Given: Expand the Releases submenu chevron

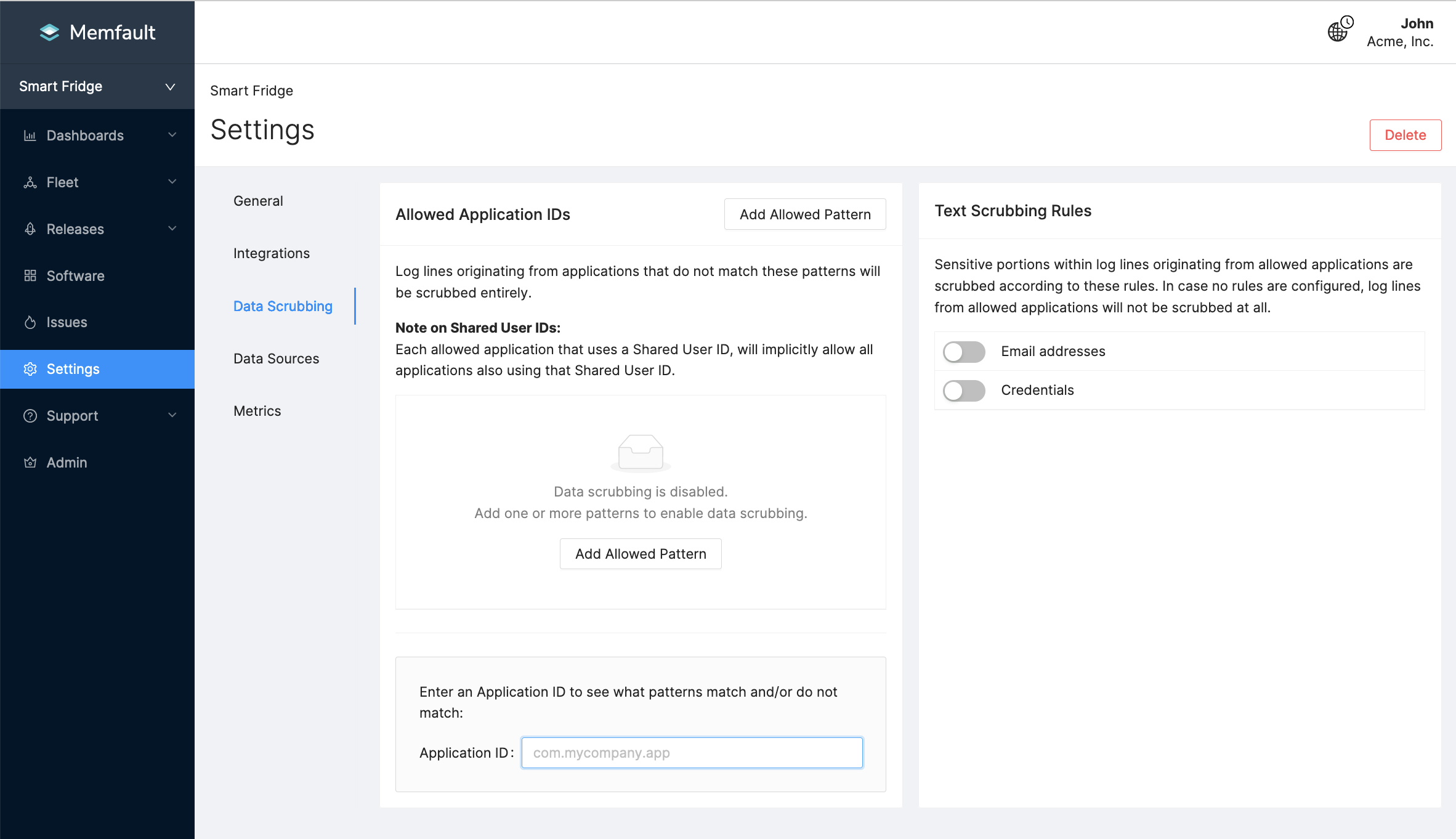Looking at the screenshot, I should click(x=172, y=229).
